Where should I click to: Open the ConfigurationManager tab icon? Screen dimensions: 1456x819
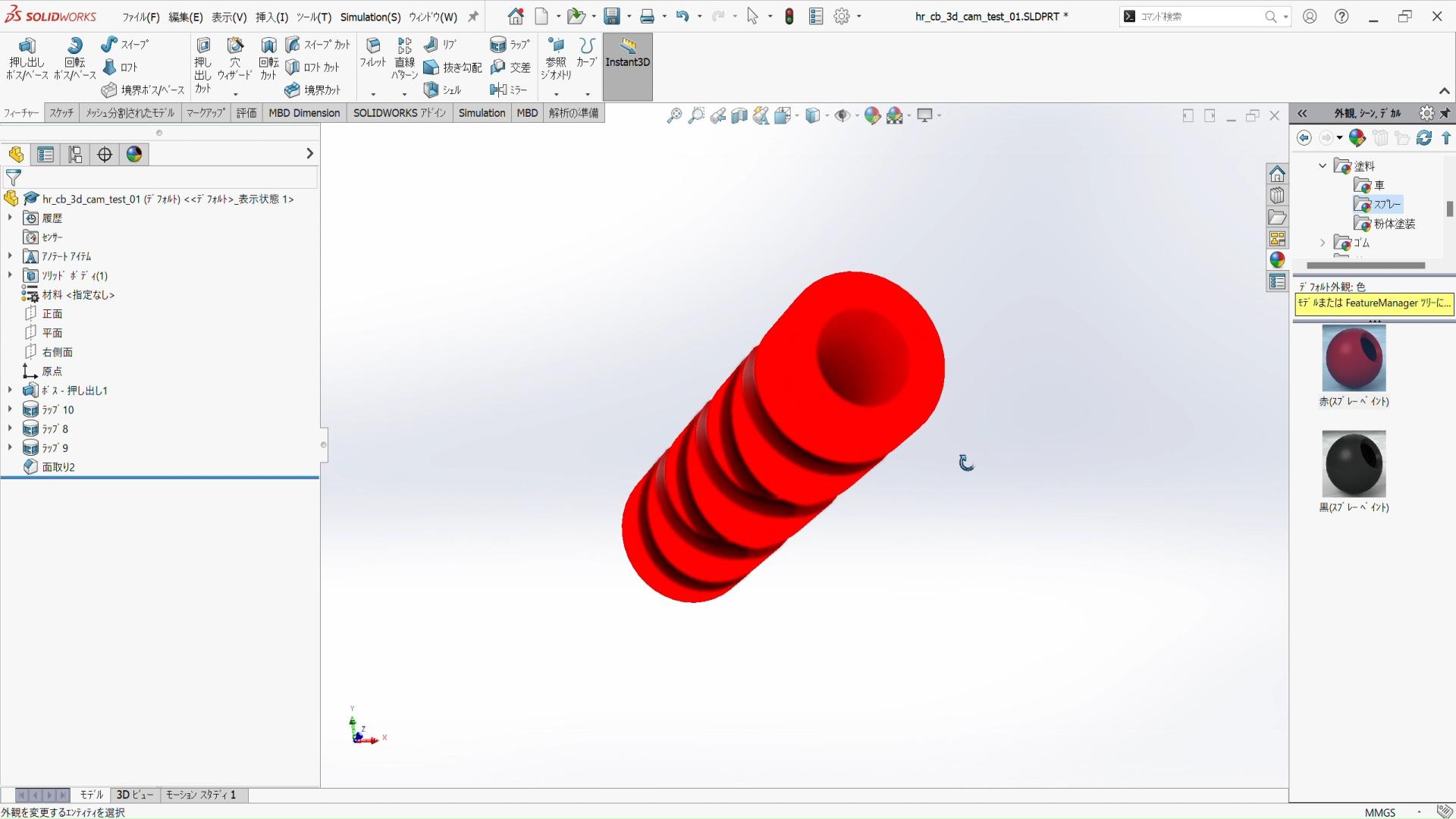(75, 155)
